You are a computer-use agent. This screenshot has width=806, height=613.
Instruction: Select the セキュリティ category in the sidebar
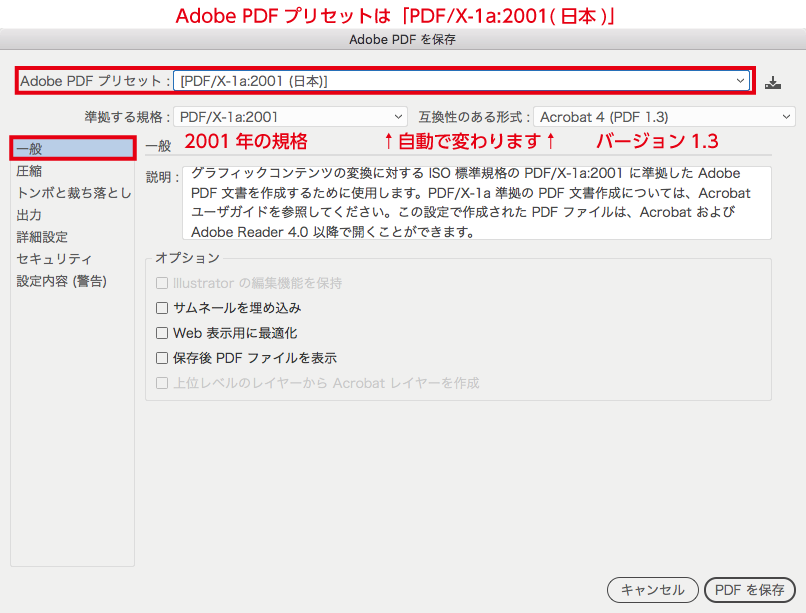[54, 259]
